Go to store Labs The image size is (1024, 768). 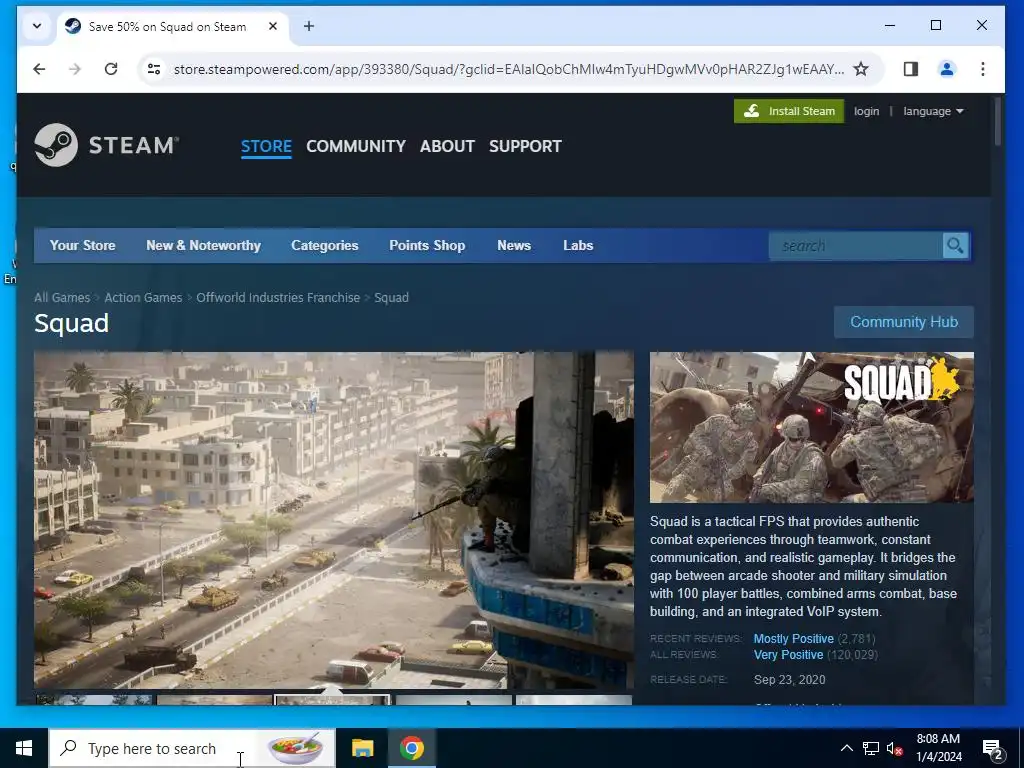point(578,246)
